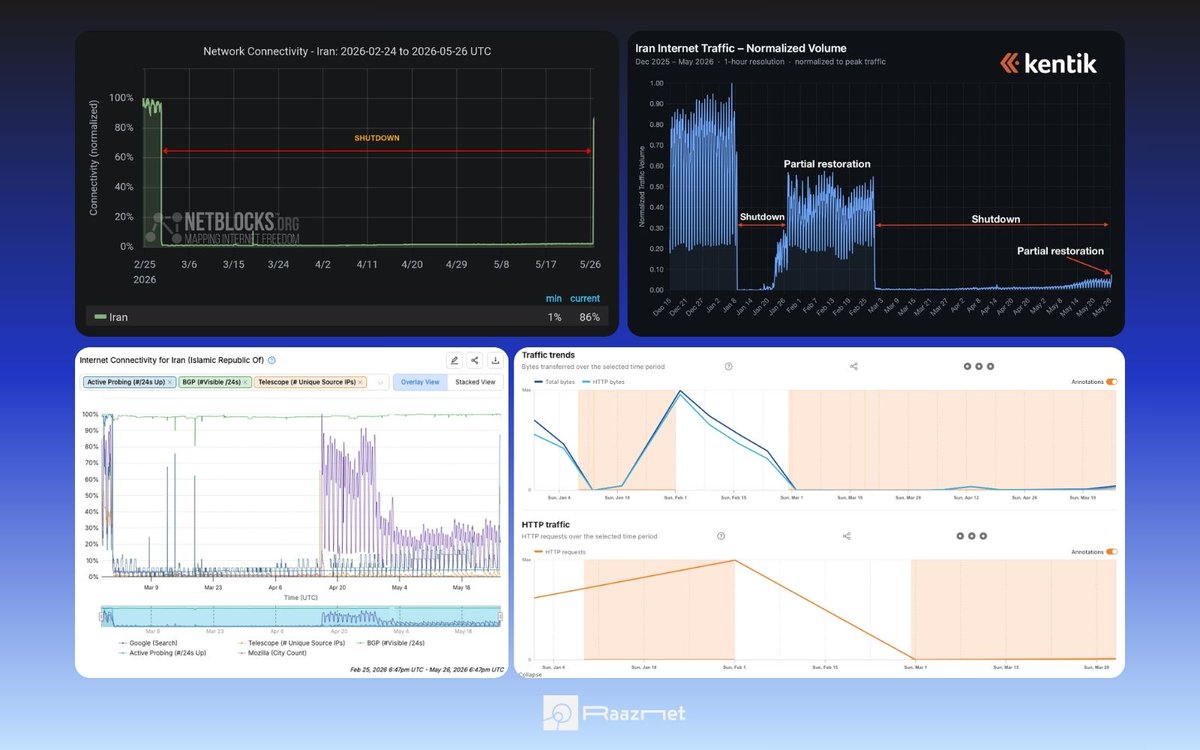Click the leftmost circular button in Traffic trends header
Screen dimensions: 1200x750
coord(967,366)
